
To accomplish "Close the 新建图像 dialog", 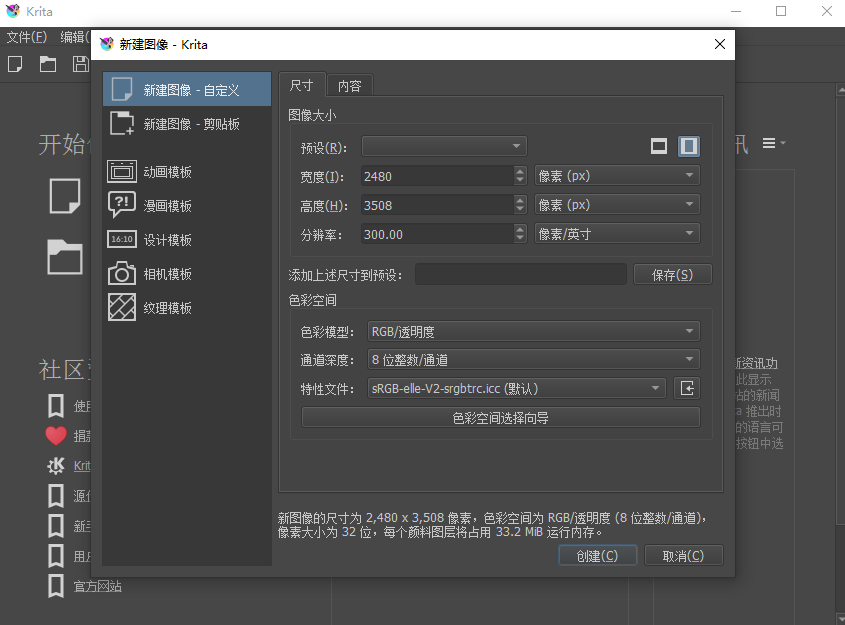I will (719, 44).
